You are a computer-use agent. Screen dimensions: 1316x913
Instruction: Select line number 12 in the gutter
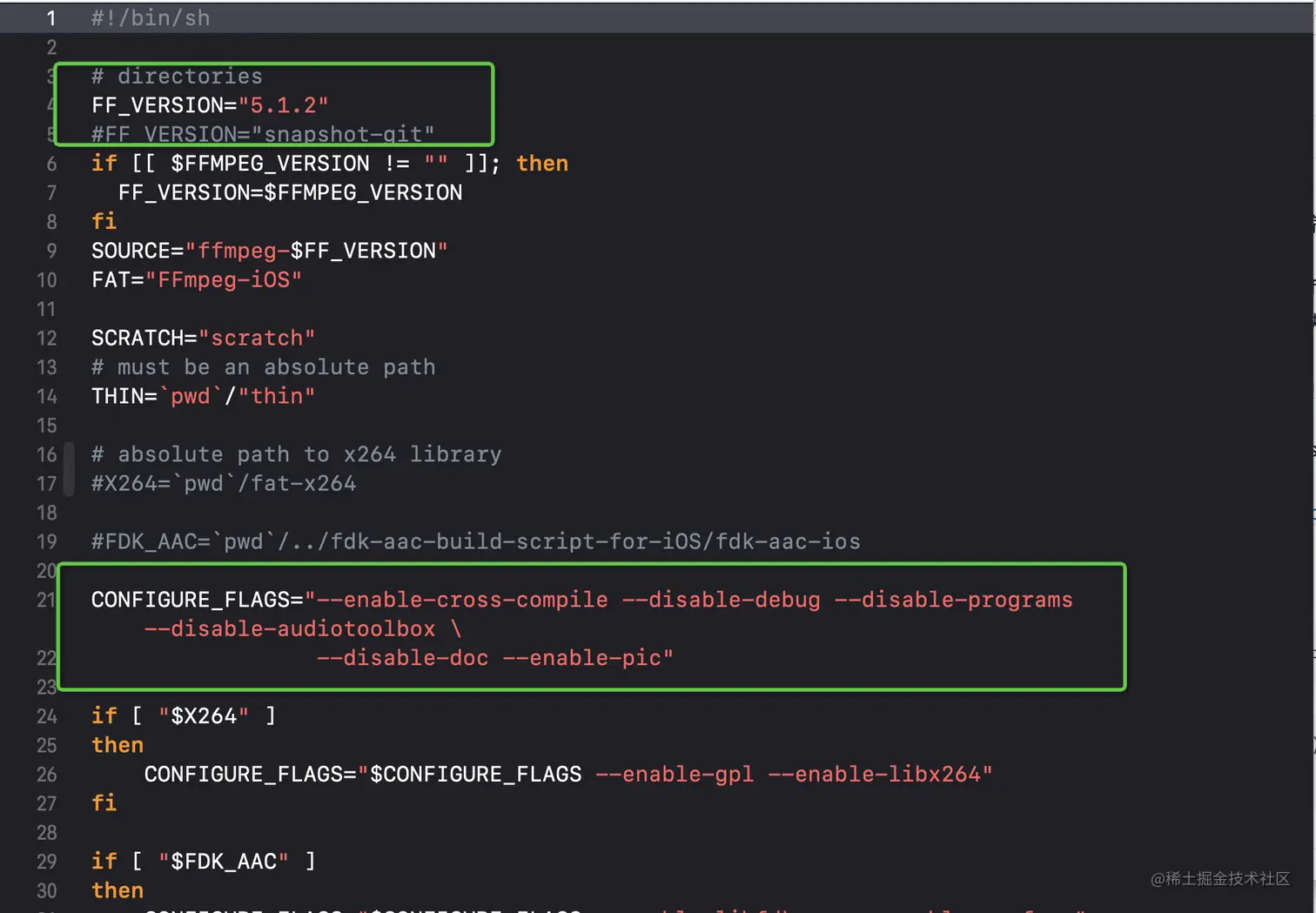tap(47, 338)
